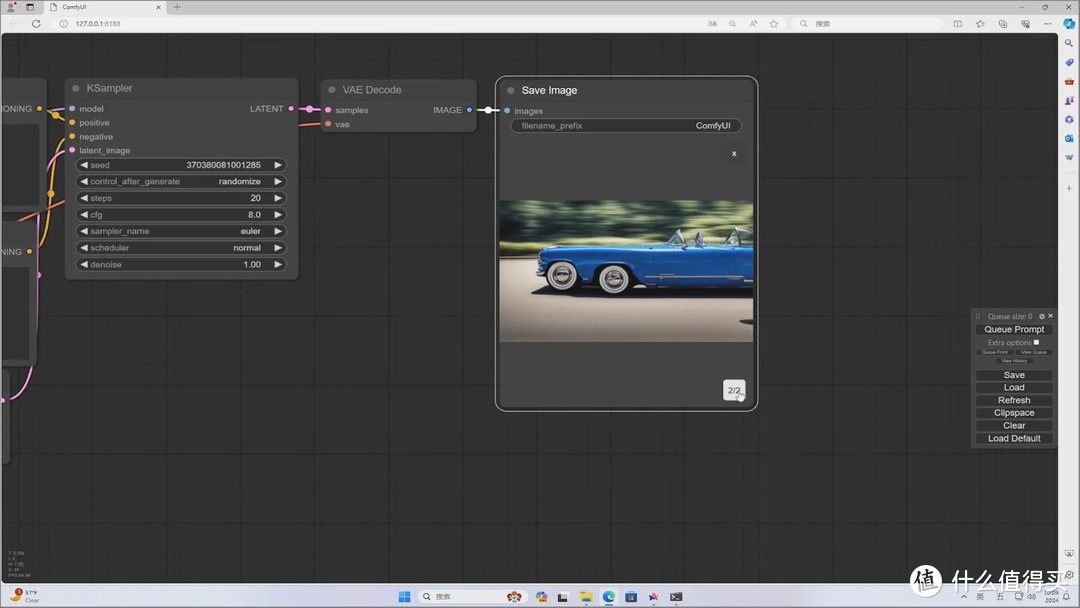
Task: Click the Save Image images input socket
Action: (x=508, y=111)
